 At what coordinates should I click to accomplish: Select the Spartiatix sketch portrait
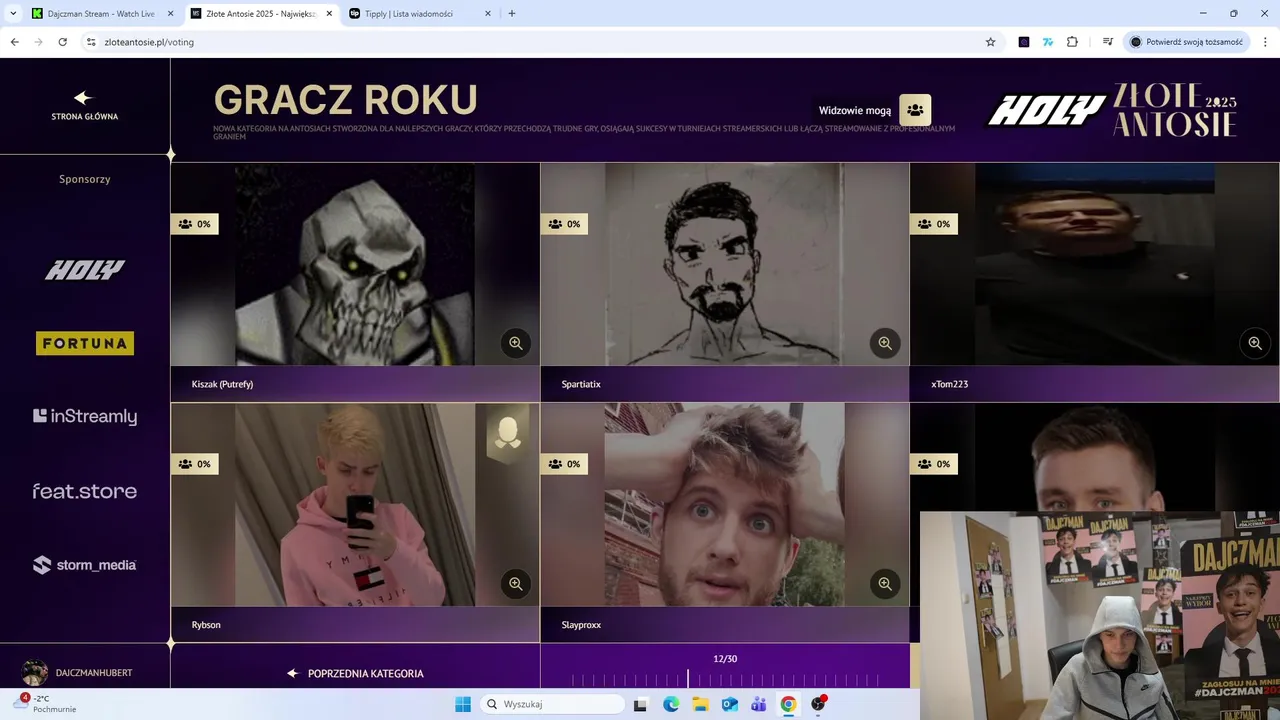(725, 265)
